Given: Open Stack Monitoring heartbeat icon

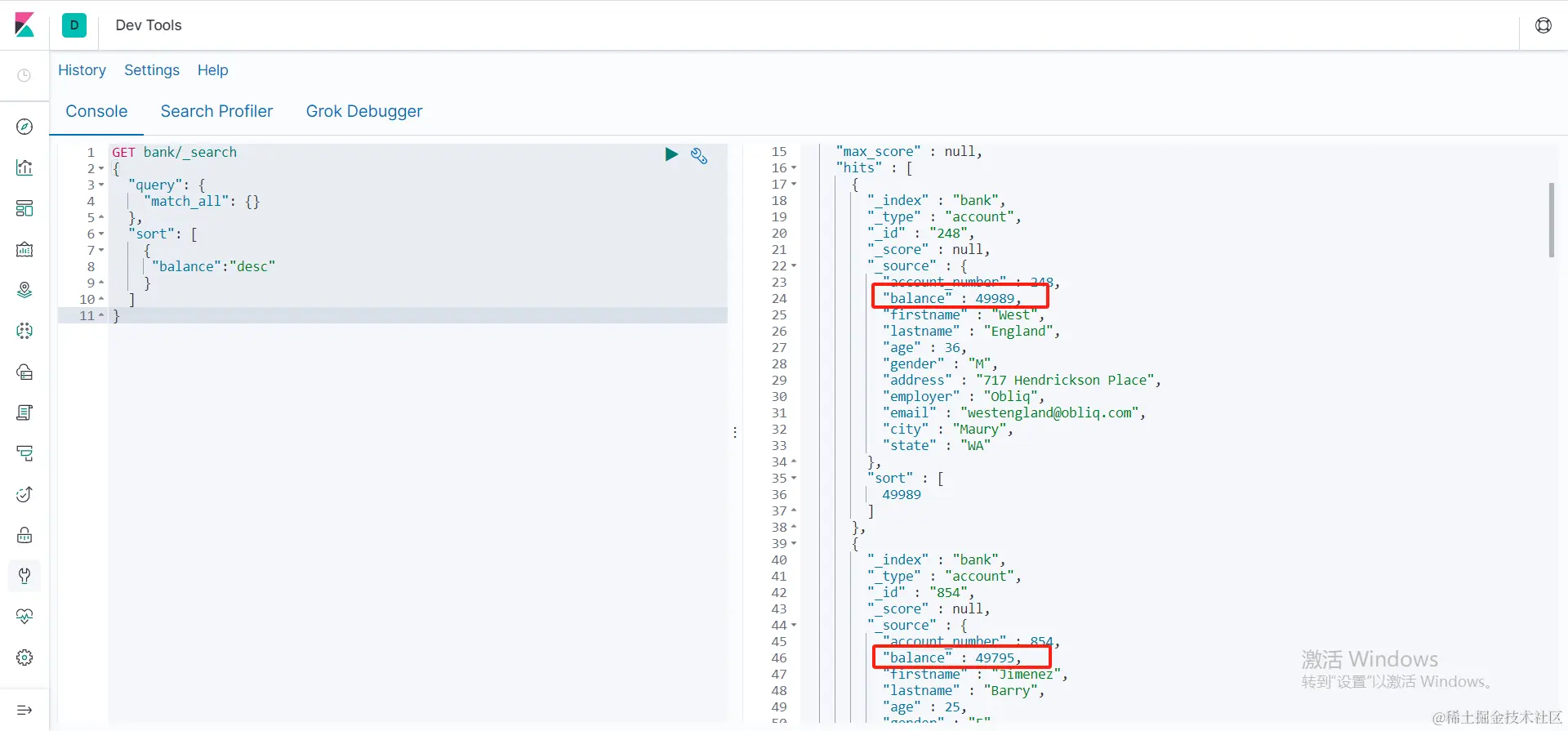Looking at the screenshot, I should [24, 617].
